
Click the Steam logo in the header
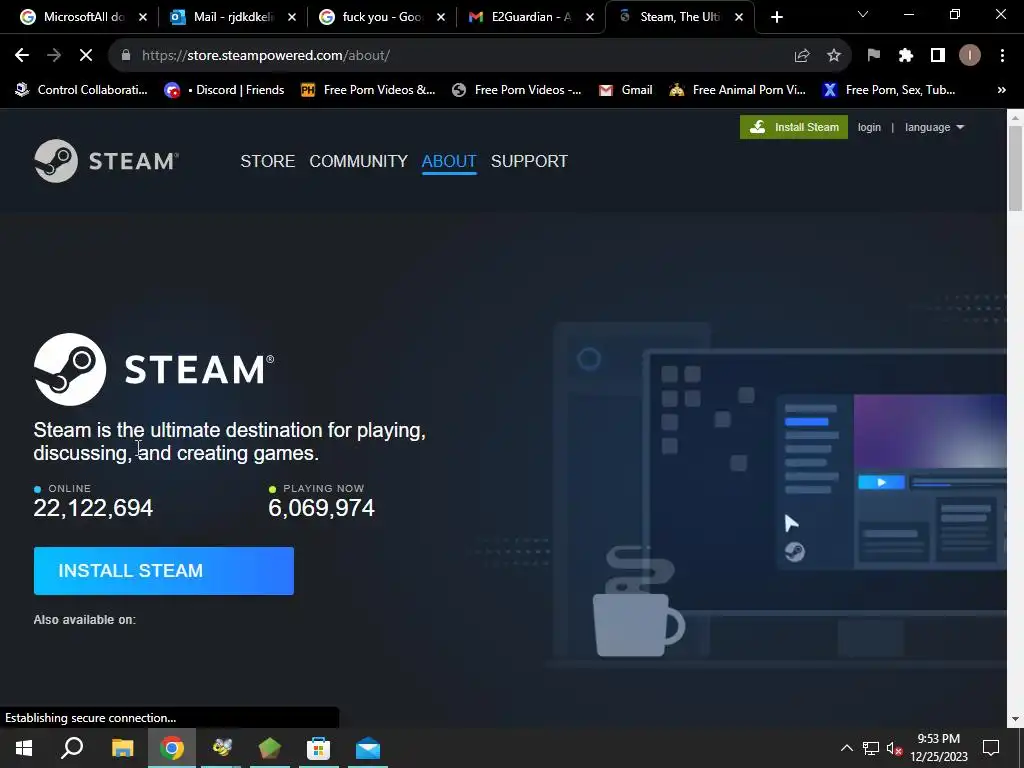click(106, 161)
